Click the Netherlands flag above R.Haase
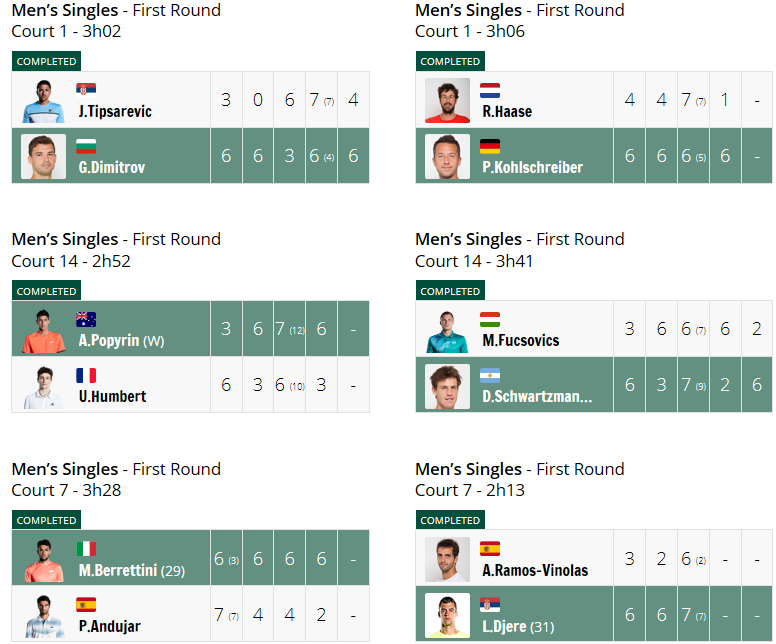Viewport: 776px width, 644px height. point(489,91)
